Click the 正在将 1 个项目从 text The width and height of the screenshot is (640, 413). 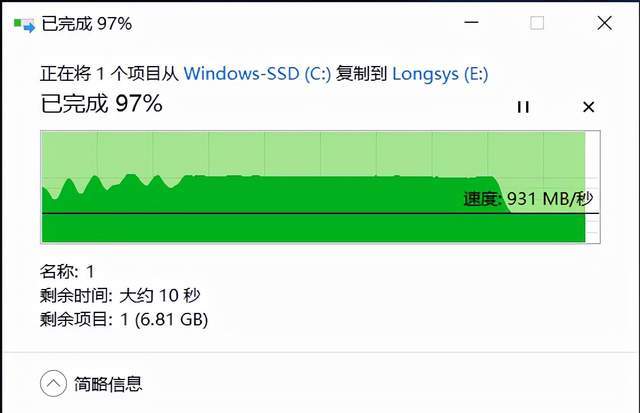110,73
